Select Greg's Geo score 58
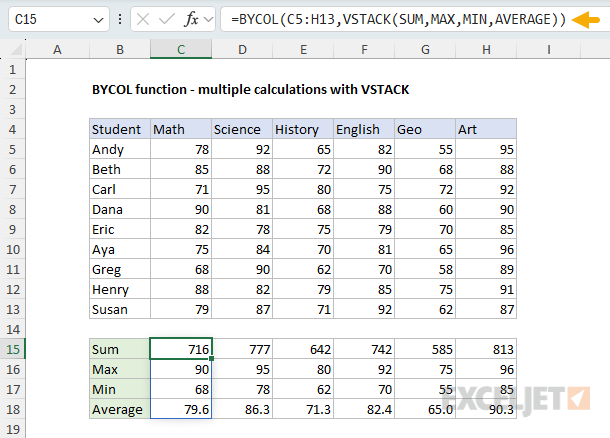Screen dimensions: 610x438 [x=425, y=269]
